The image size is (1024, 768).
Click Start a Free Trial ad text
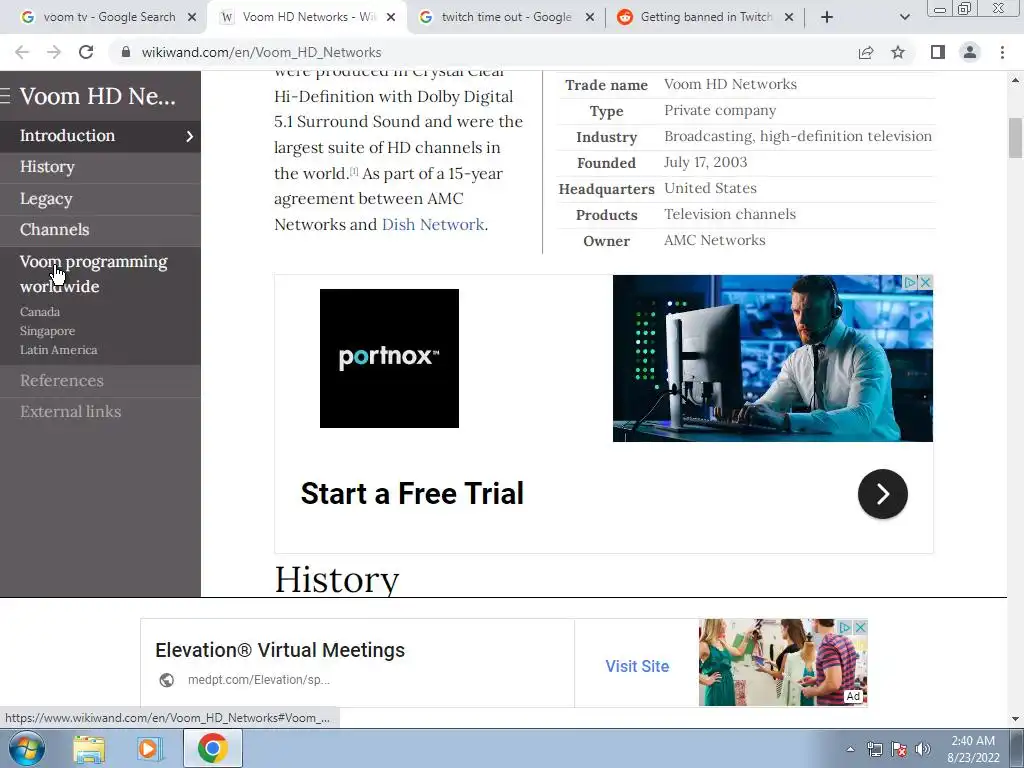[x=412, y=494]
